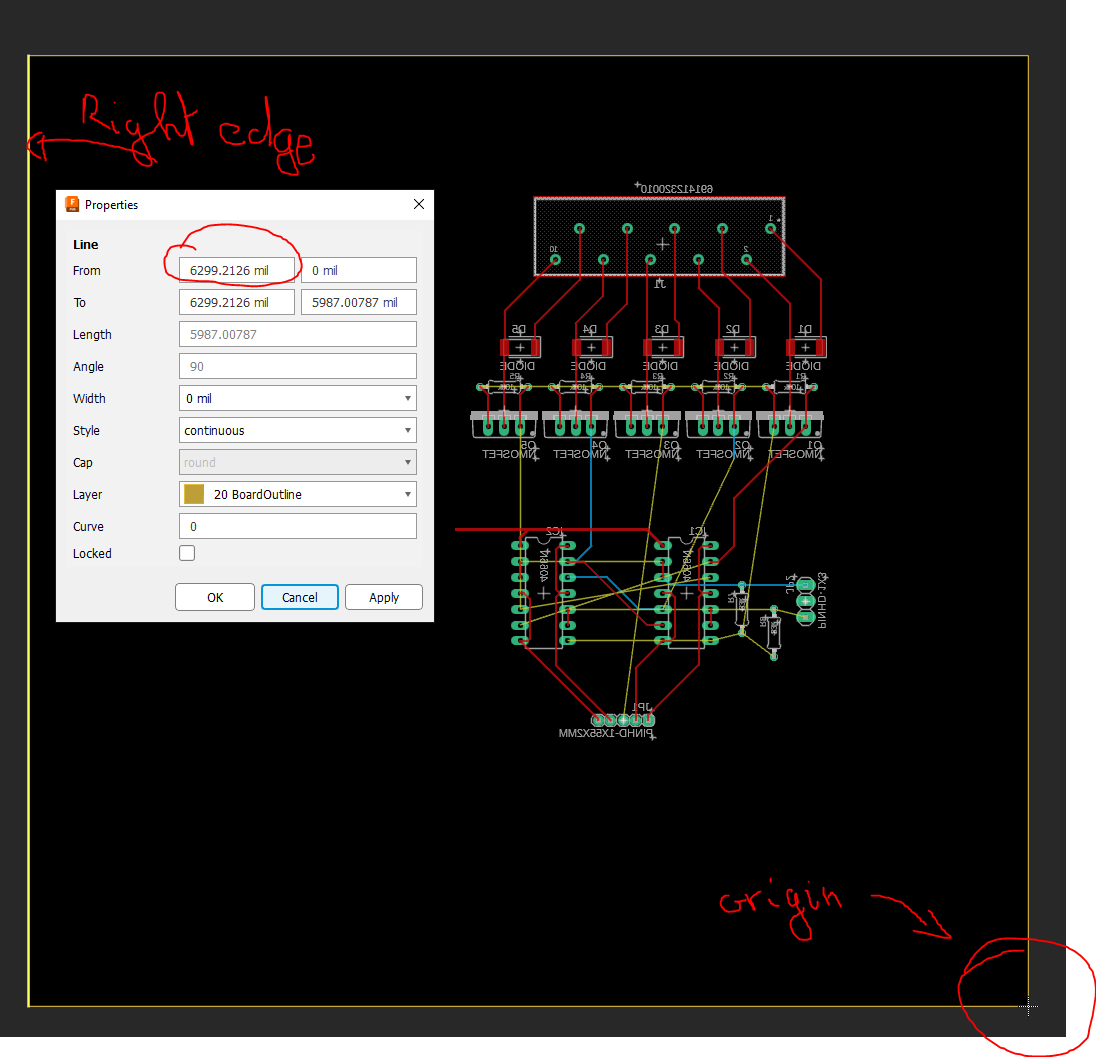Open the Style dropdown showing continuous
Viewport: 1096px width, 1057px height.
409,430
